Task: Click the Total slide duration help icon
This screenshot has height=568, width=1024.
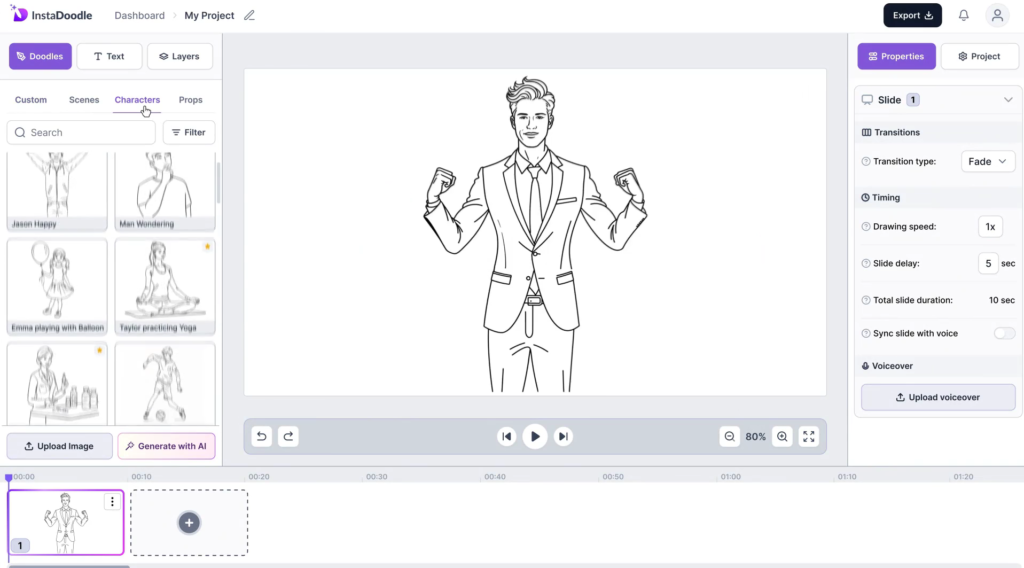Action: coord(866,300)
